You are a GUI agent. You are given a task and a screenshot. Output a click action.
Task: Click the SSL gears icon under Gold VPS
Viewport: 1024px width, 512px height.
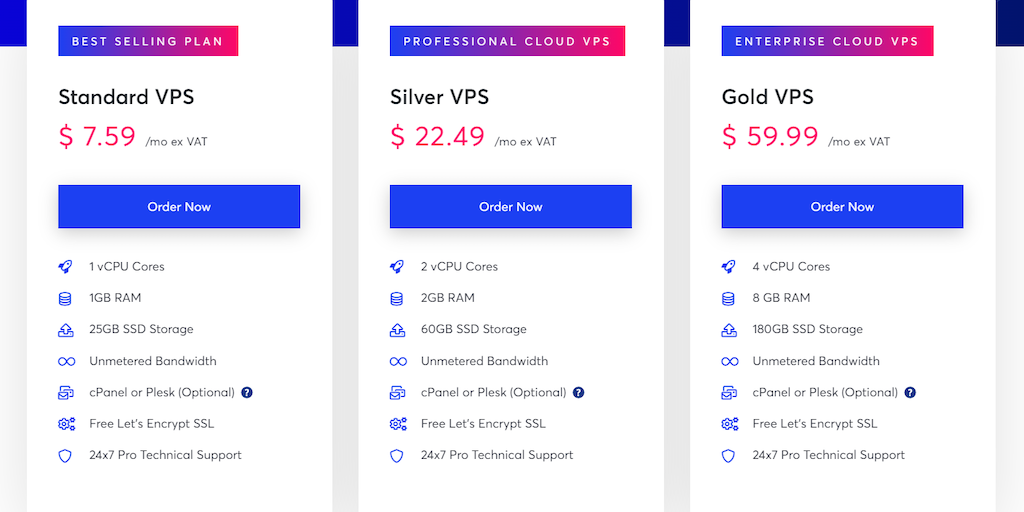[x=730, y=424]
